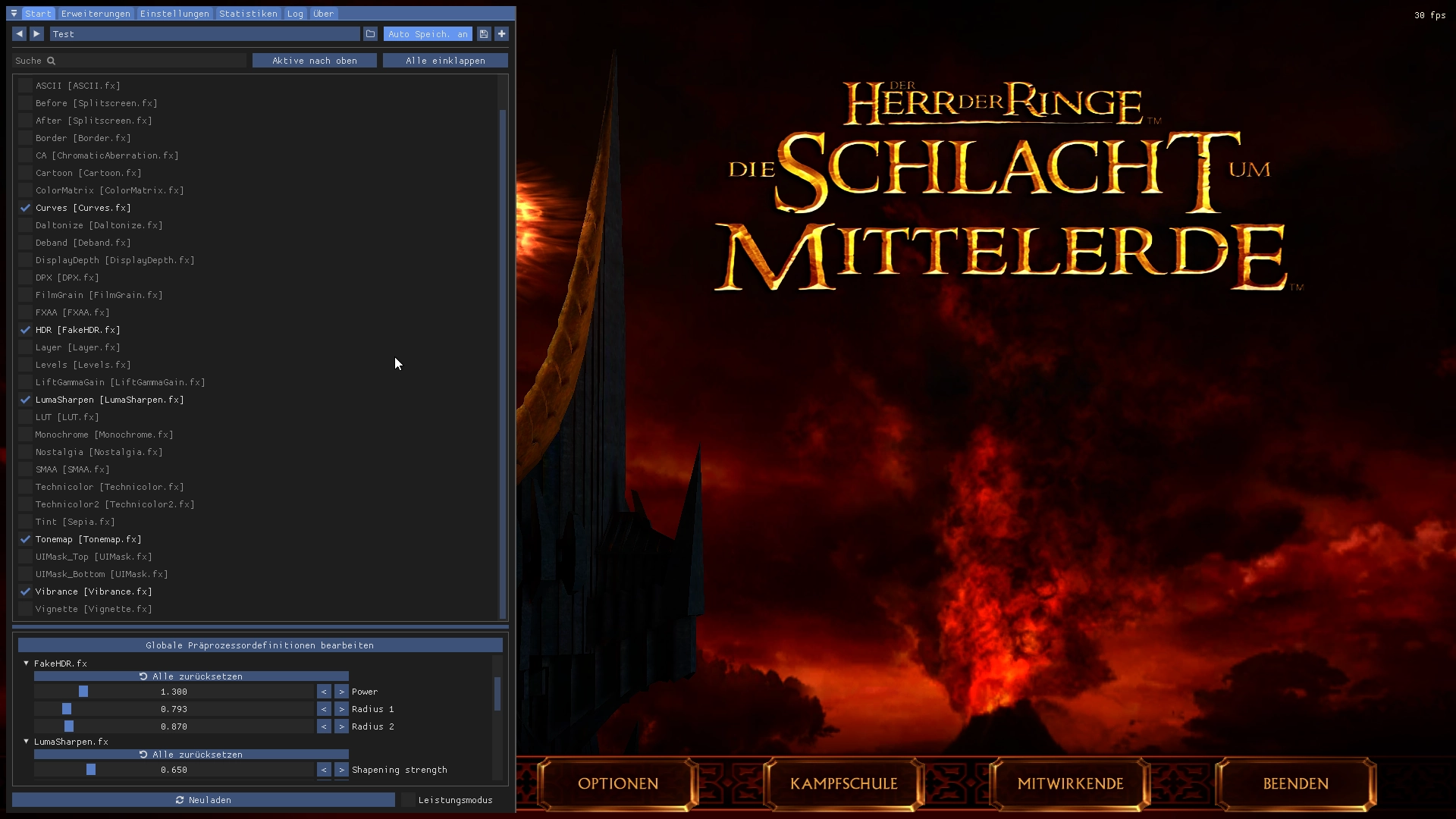Viewport: 1456px width, 819px height.
Task: Click the settings panel scrollbar
Action: (x=497, y=694)
